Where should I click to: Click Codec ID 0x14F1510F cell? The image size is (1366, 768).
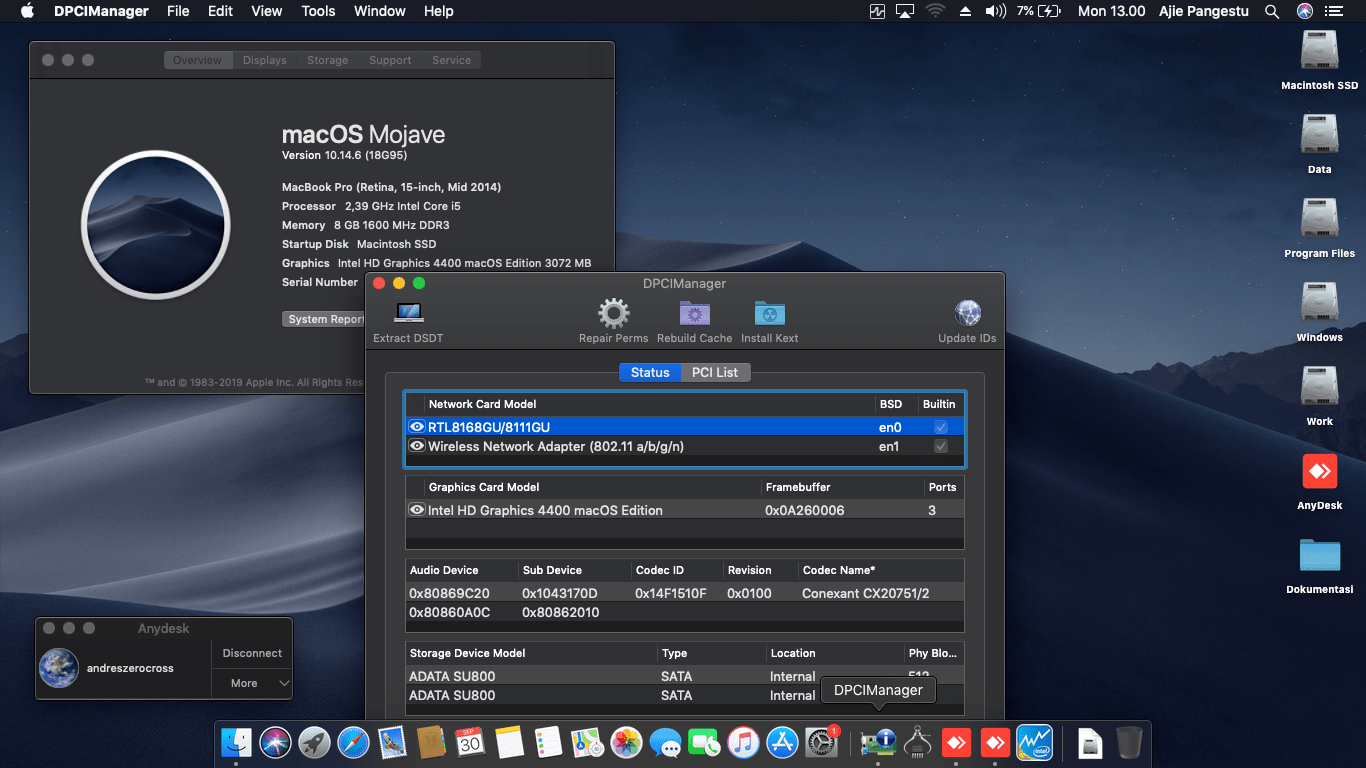(x=671, y=593)
